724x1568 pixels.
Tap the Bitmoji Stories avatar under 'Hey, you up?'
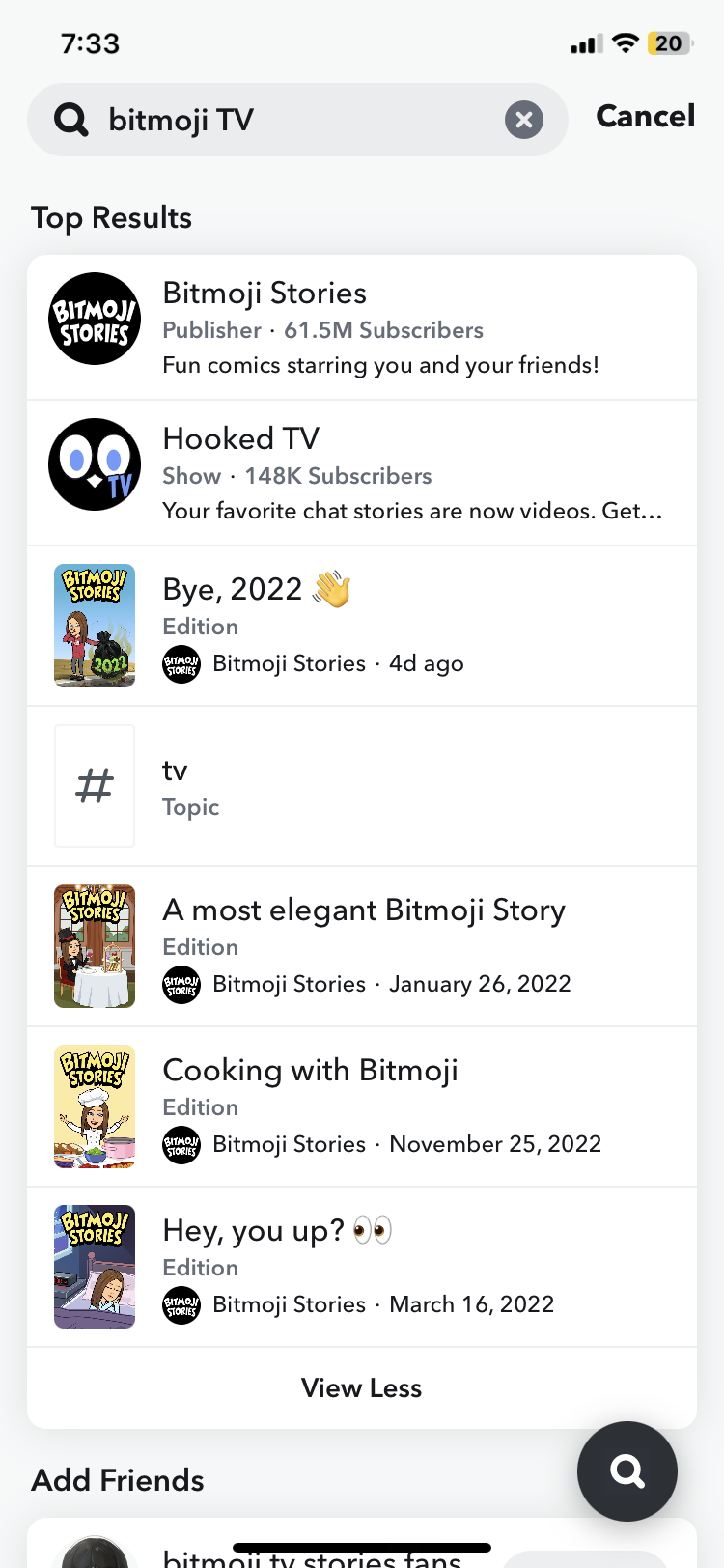pos(181,1305)
